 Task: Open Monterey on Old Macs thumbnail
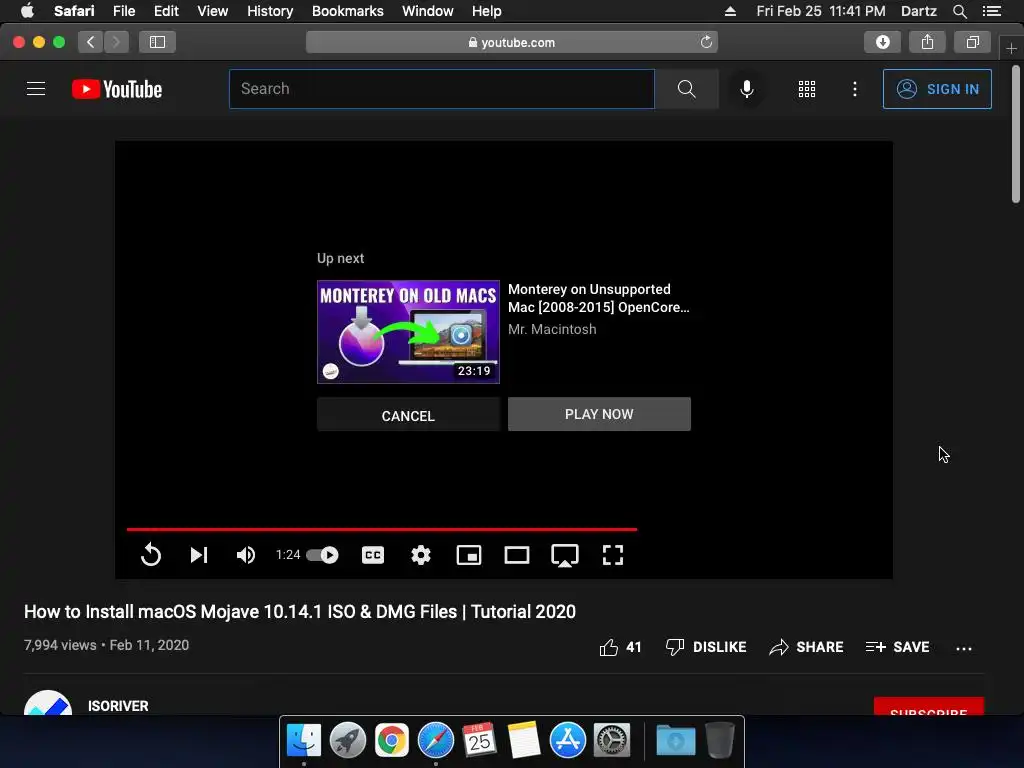click(408, 332)
